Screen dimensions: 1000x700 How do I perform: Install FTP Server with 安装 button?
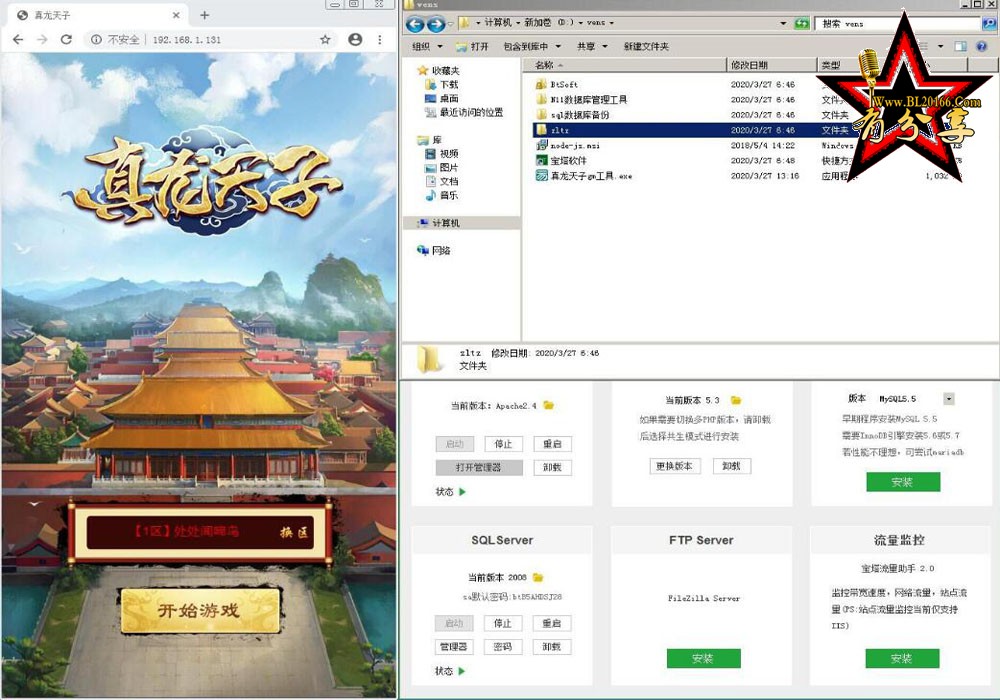pos(703,659)
